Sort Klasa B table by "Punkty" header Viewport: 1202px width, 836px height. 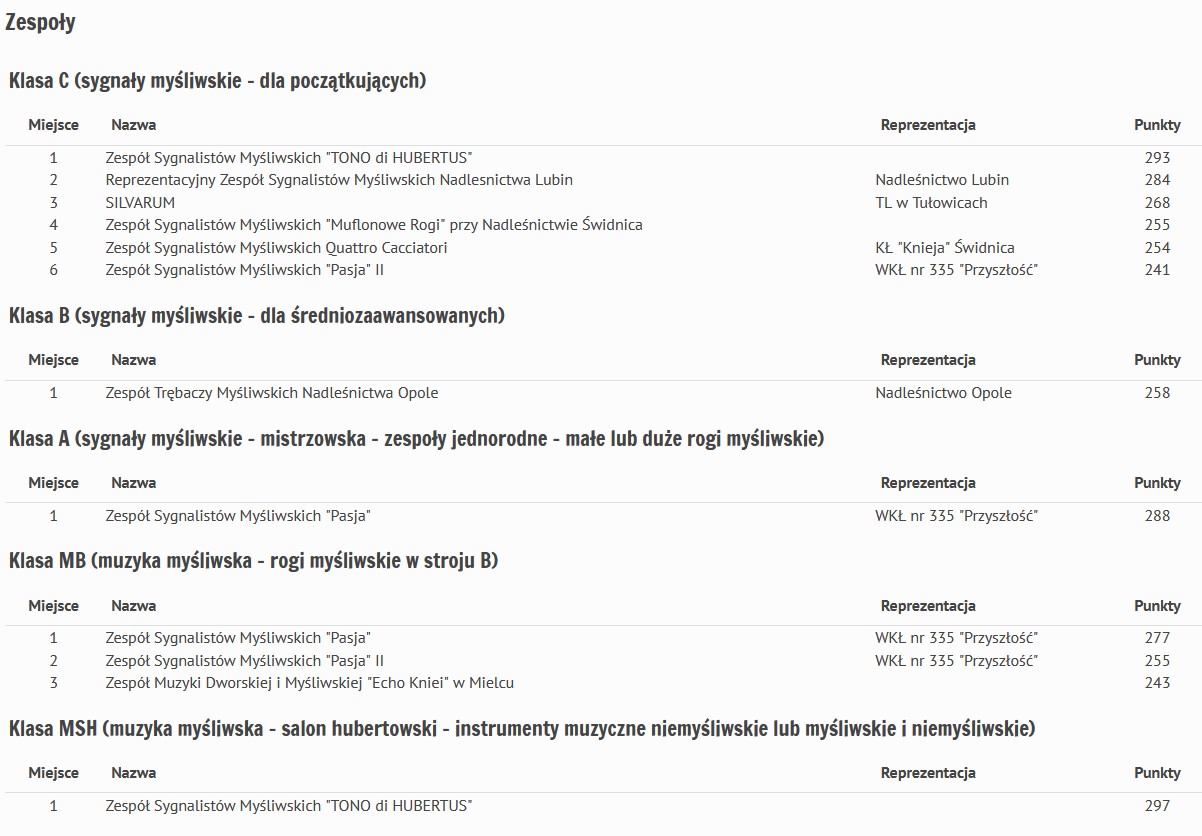[1157, 360]
